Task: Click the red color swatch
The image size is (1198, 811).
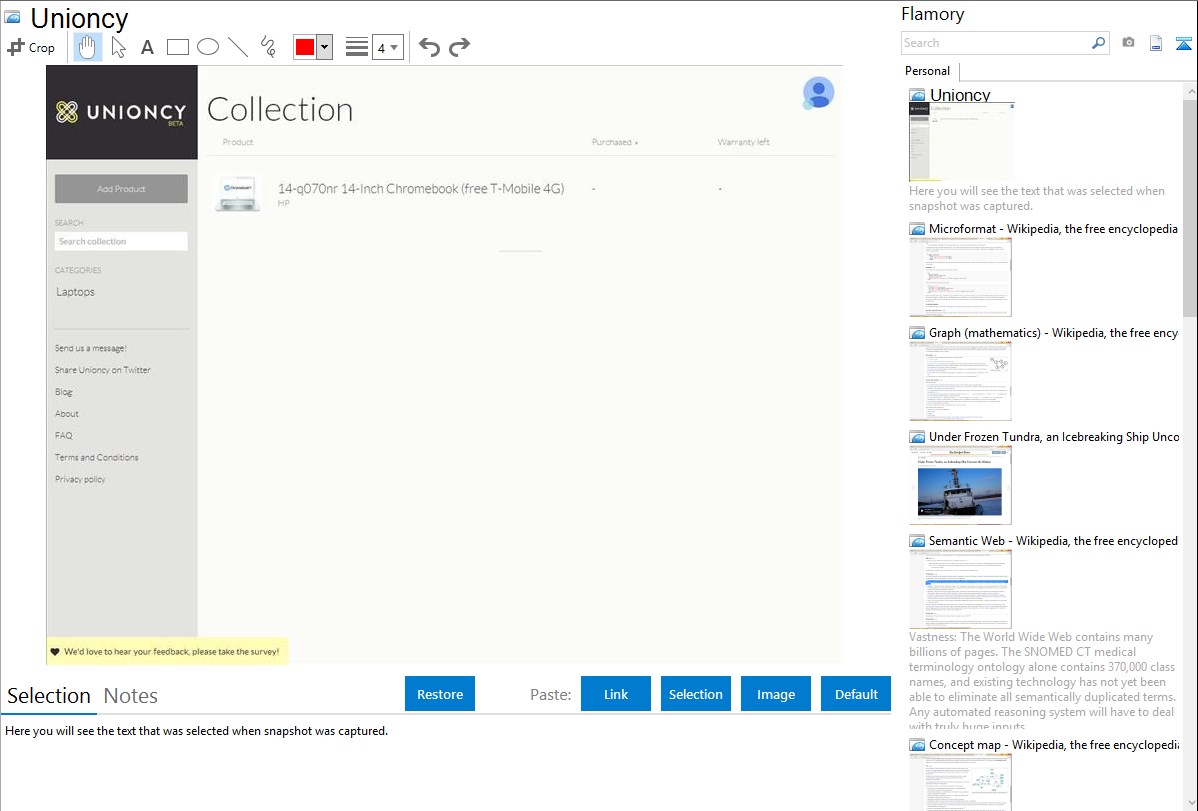Action: (305, 47)
